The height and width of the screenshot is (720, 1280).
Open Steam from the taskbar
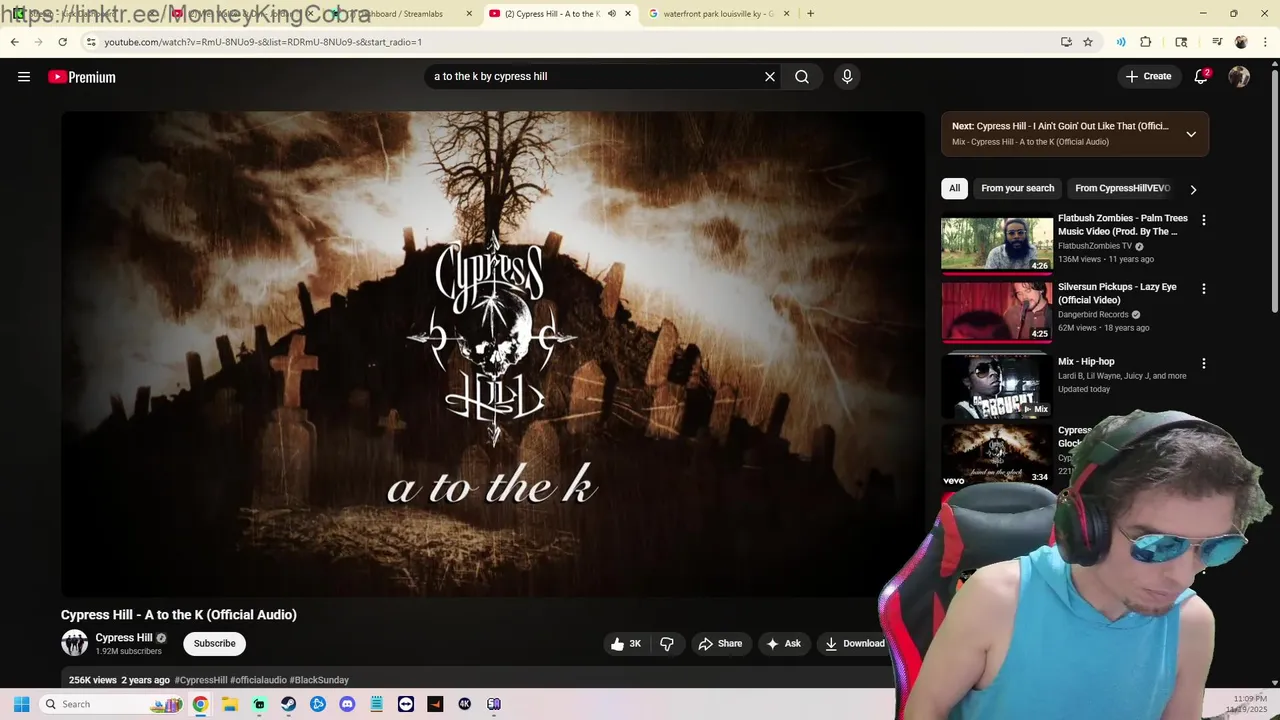pyautogui.click(x=288, y=704)
